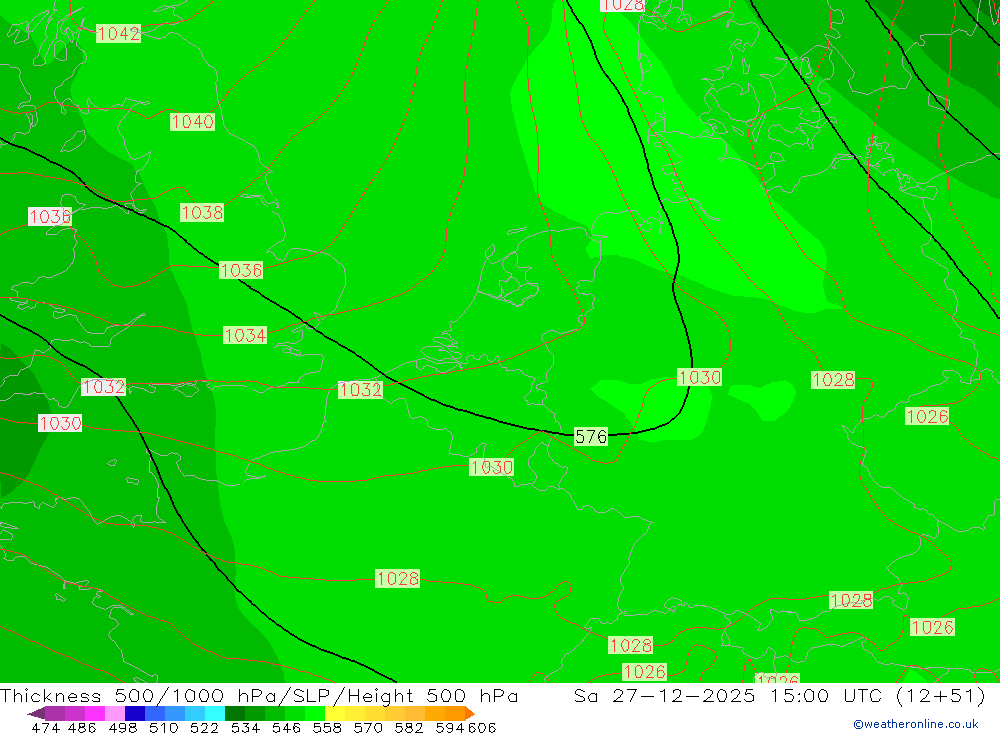Click the 1038 isobar label

(202, 212)
